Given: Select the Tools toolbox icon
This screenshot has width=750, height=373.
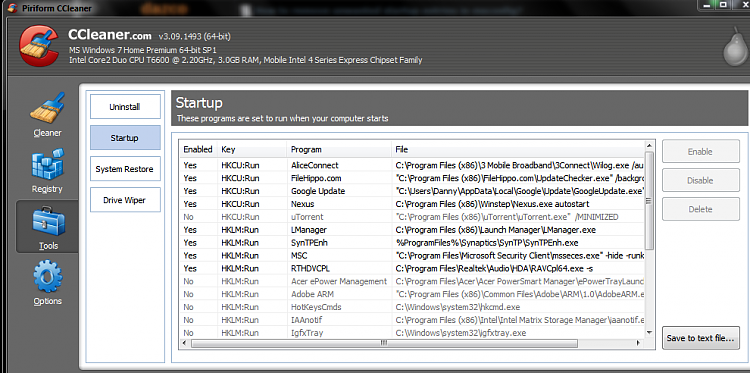Looking at the screenshot, I should (47, 221).
